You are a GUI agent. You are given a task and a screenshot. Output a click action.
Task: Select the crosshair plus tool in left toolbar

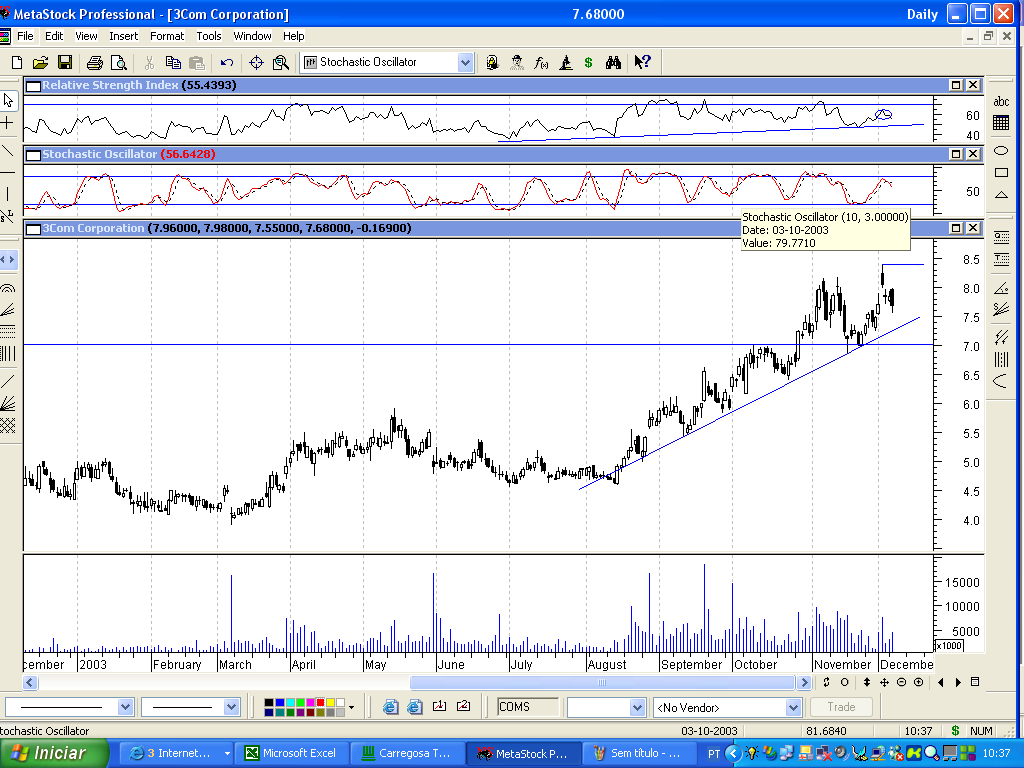tap(8, 122)
